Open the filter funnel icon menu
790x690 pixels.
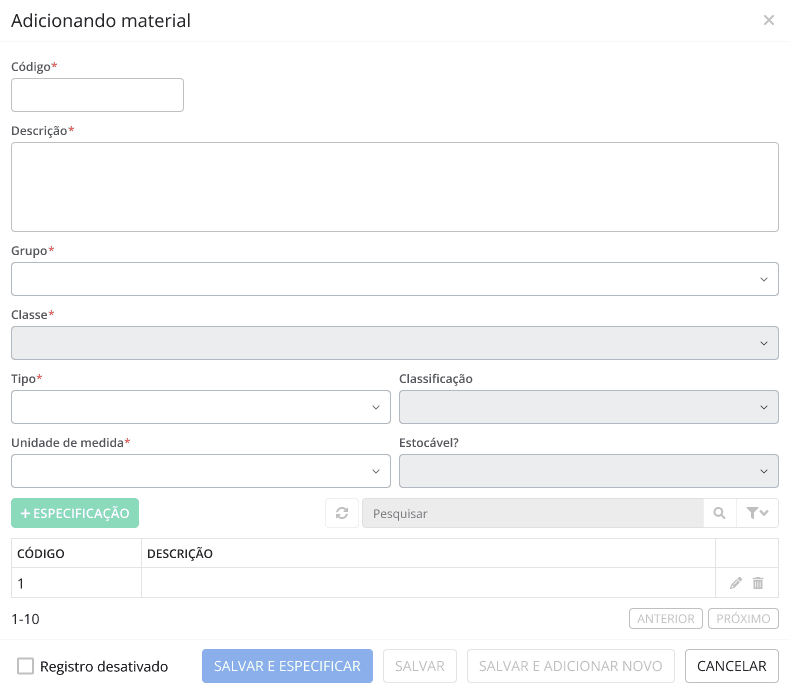(x=757, y=513)
